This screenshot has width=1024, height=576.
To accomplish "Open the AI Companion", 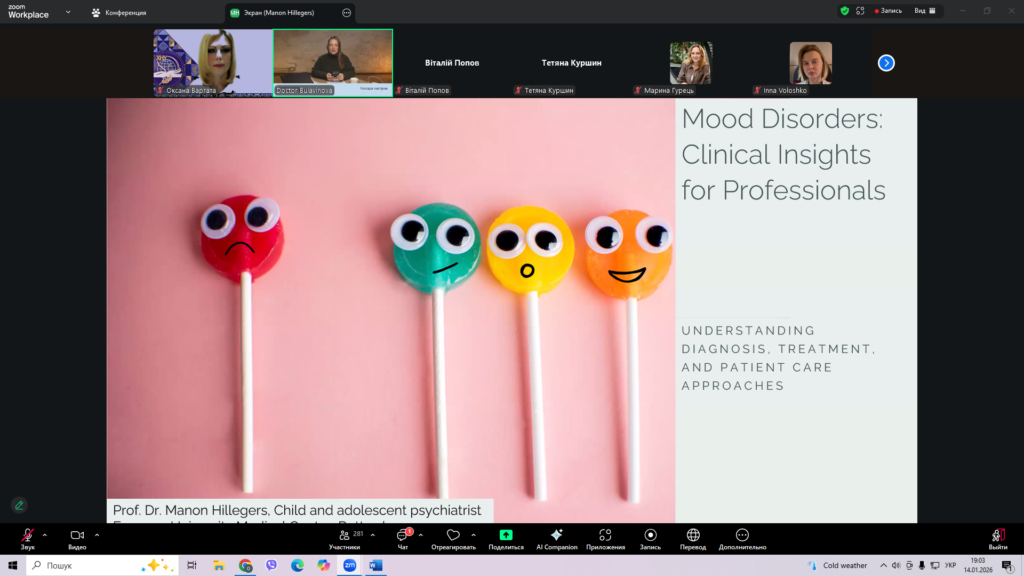I will click(x=556, y=536).
